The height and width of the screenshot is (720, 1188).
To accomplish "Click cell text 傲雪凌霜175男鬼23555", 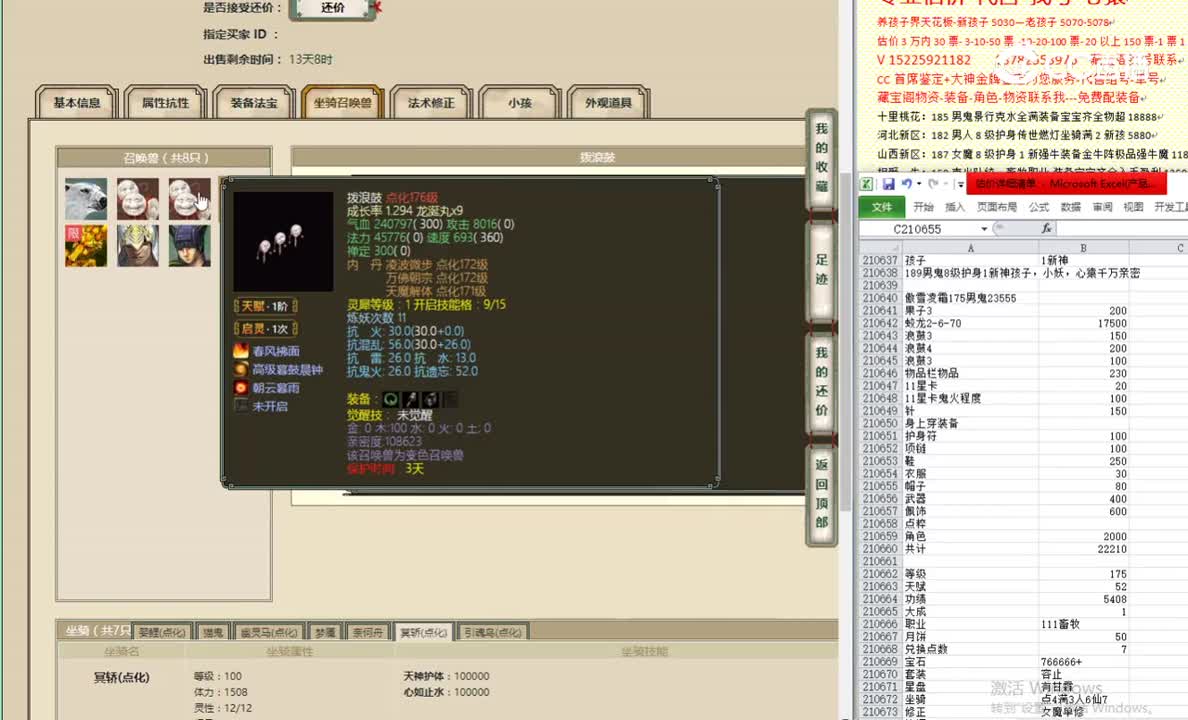I will click(x=961, y=298).
